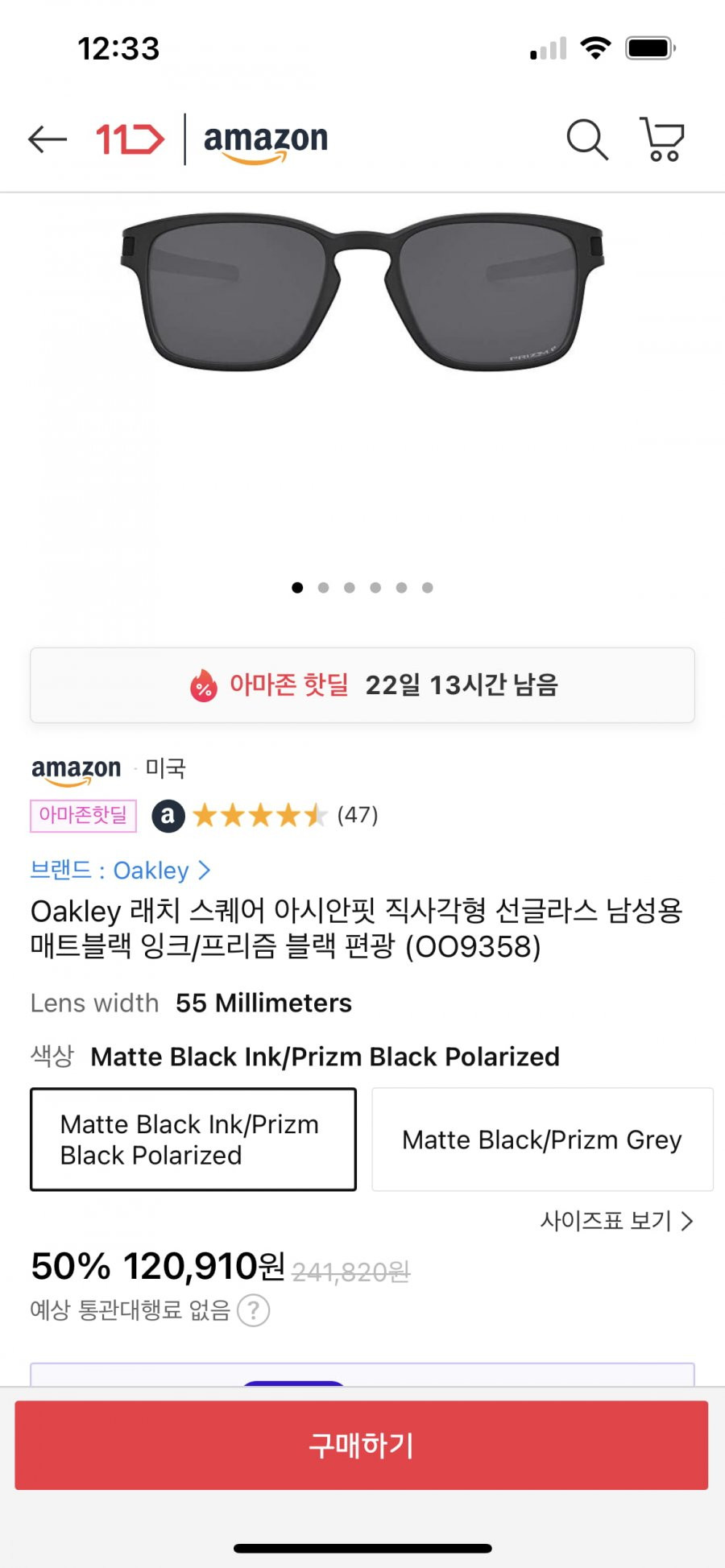Tap the 아마존핫딜 tag label

(83, 815)
